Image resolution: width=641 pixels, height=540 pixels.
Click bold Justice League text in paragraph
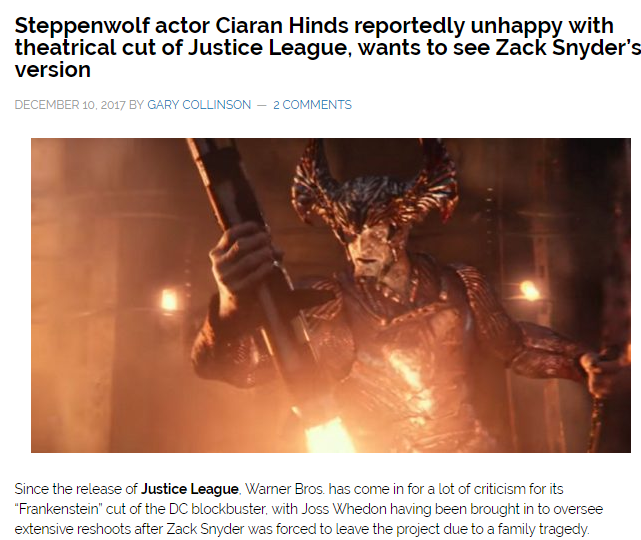pyautogui.click(x=190, y=489)
